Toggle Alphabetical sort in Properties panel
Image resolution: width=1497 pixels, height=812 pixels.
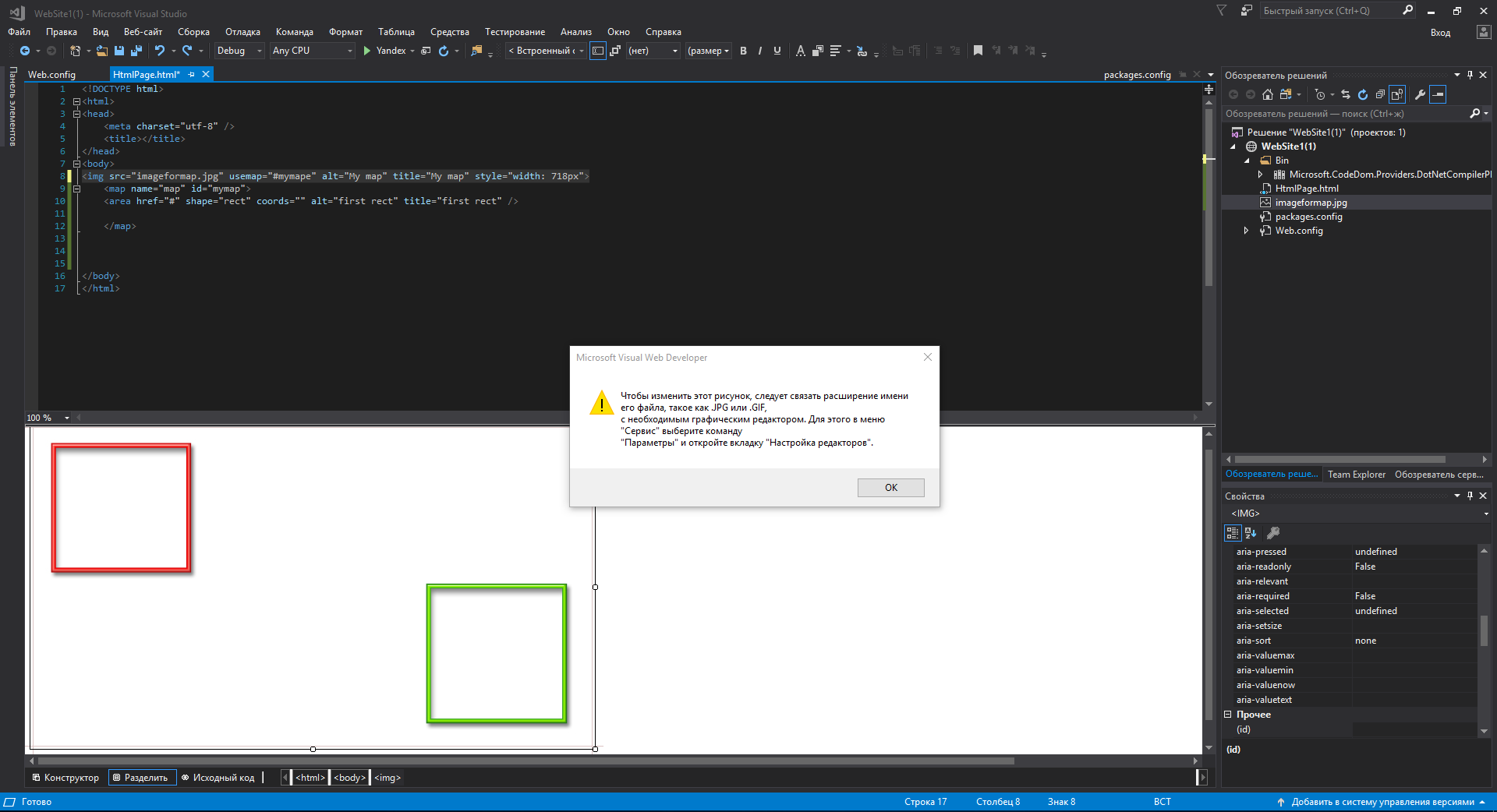tap(1251, 533)
